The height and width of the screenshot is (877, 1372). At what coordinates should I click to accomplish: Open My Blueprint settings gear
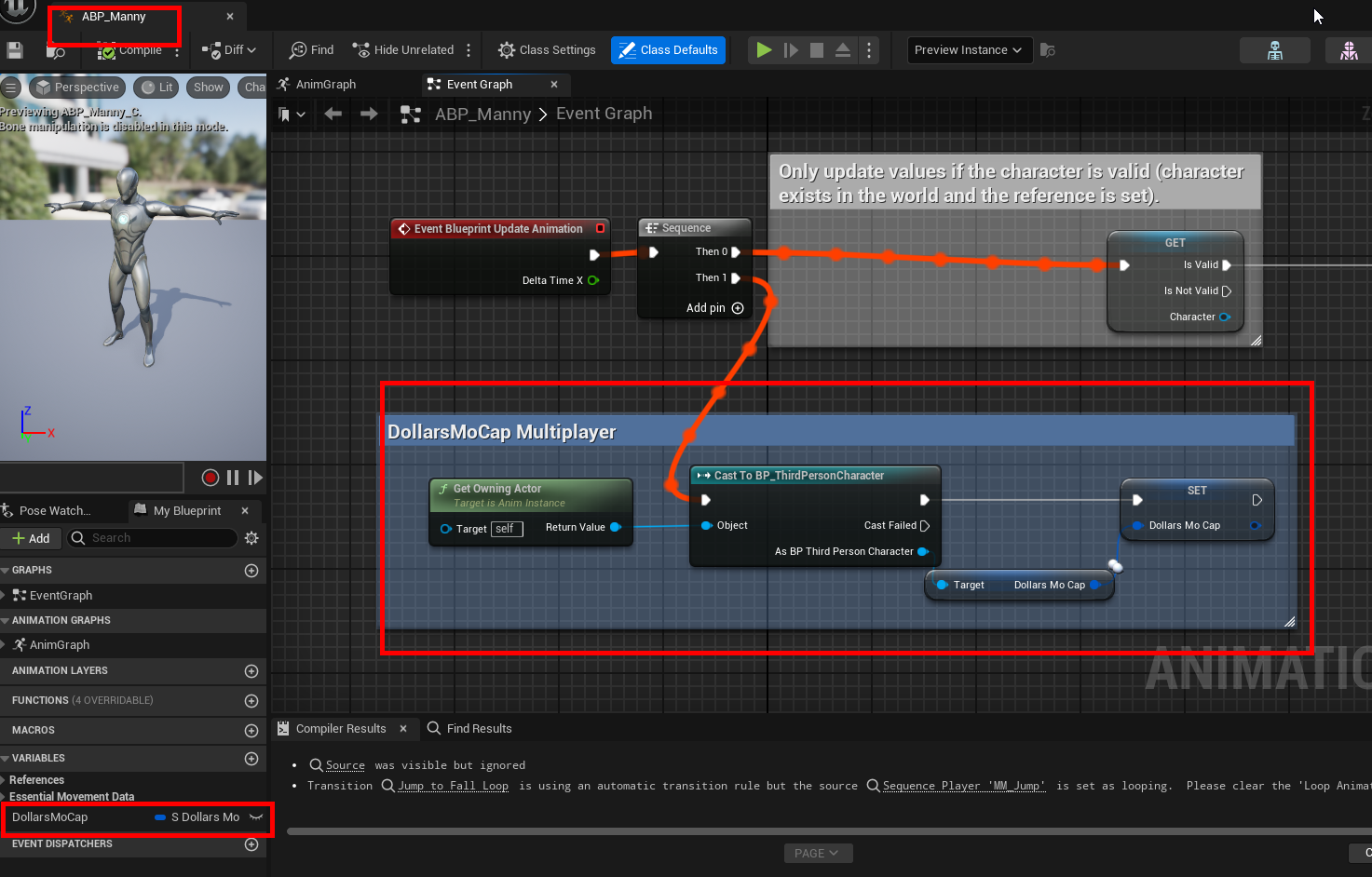point(251,538)
